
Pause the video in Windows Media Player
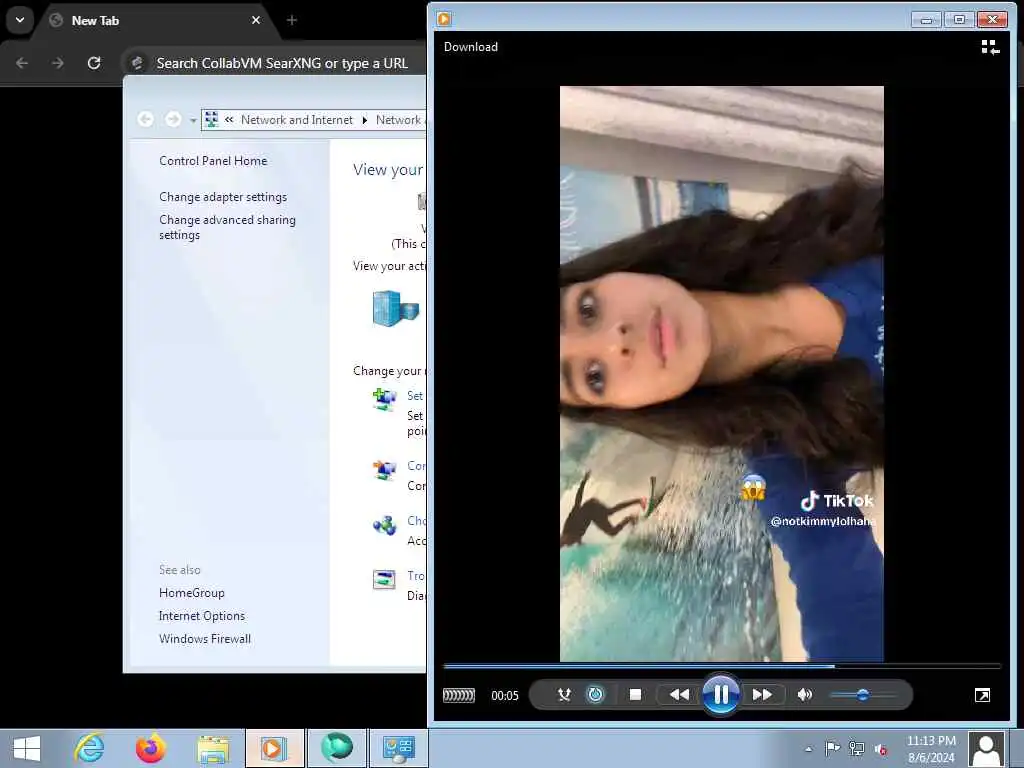point(720,694)
